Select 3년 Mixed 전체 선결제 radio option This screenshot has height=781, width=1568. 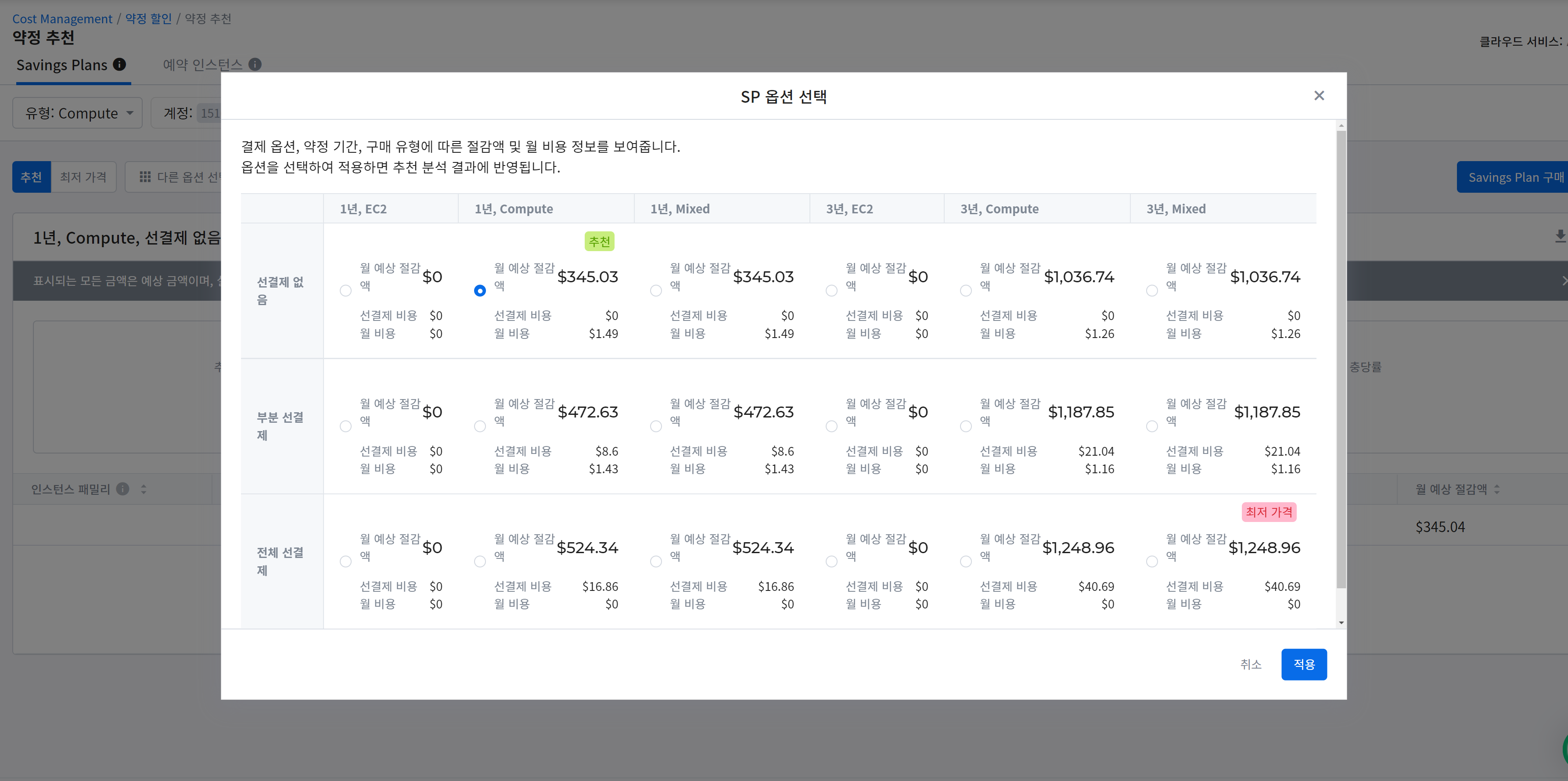(x=1152, y=561)
